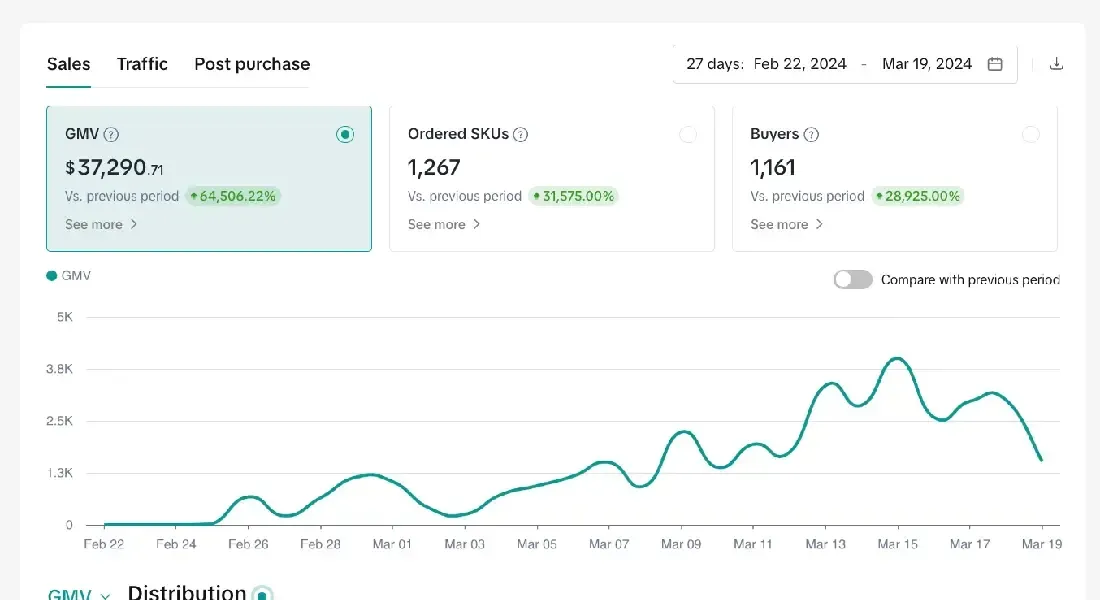Switch to the Traffic tab

click(x=142, y=64)
